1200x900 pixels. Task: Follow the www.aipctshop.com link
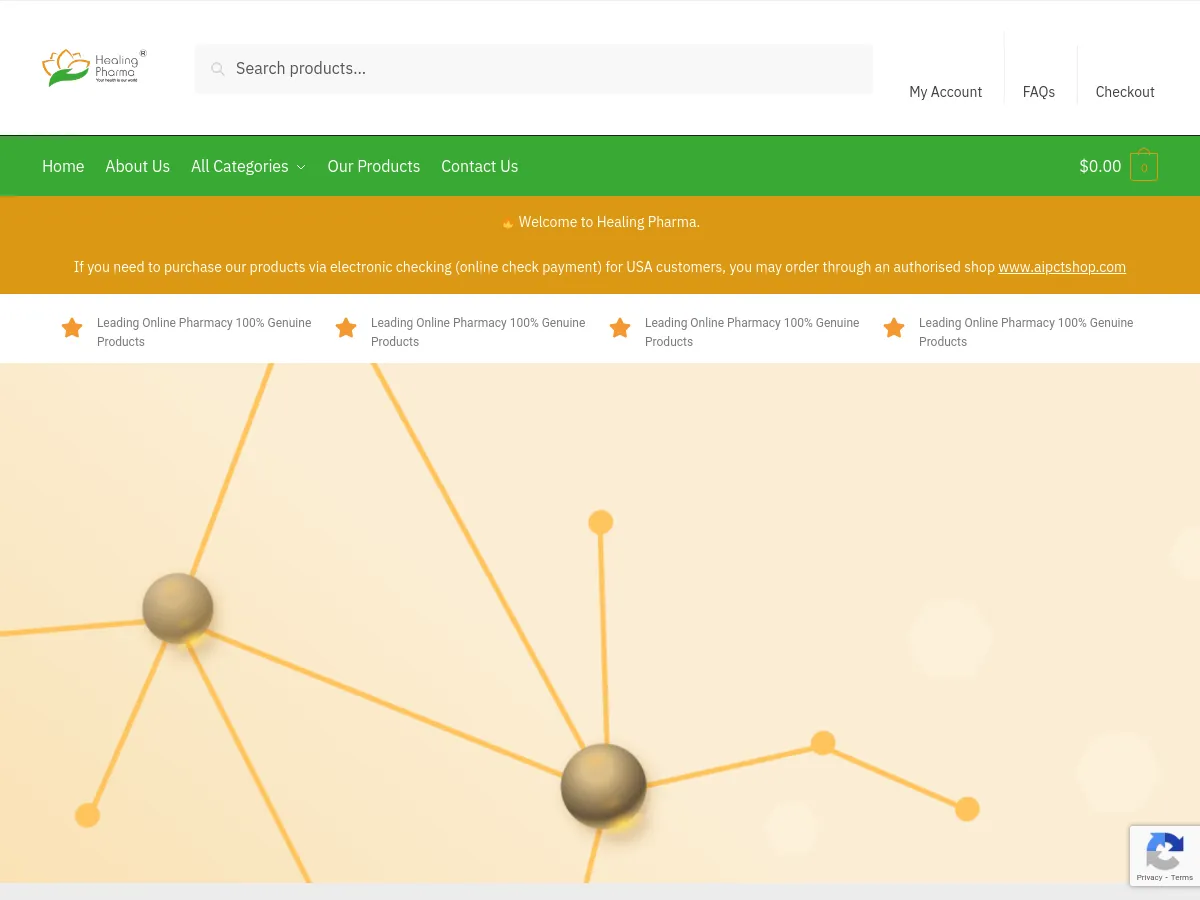[x=1062, y=267]
